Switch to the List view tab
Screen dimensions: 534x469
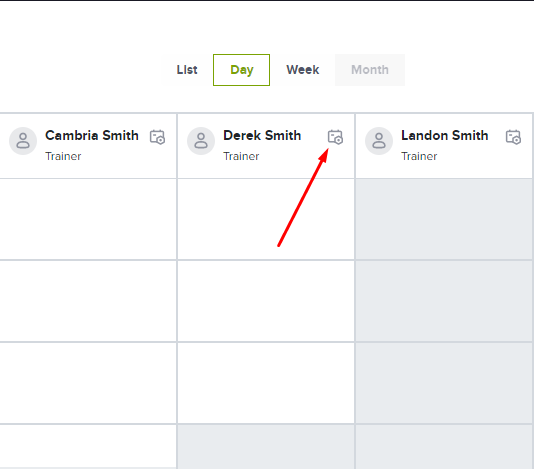(x=187, y=70)
